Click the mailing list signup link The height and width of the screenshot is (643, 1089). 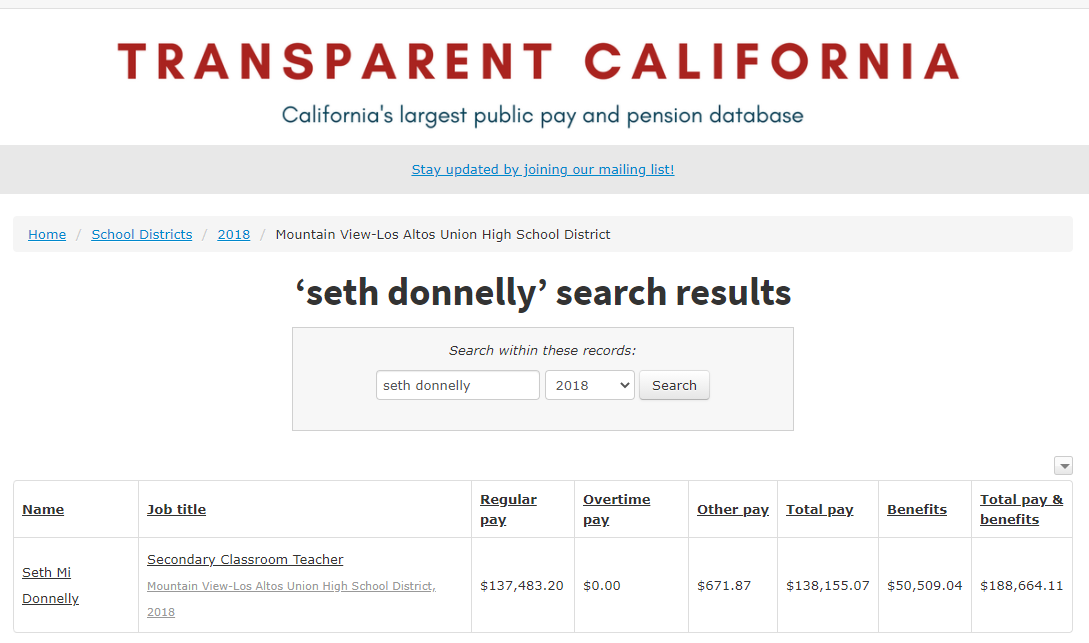click(x=543, y=170)
